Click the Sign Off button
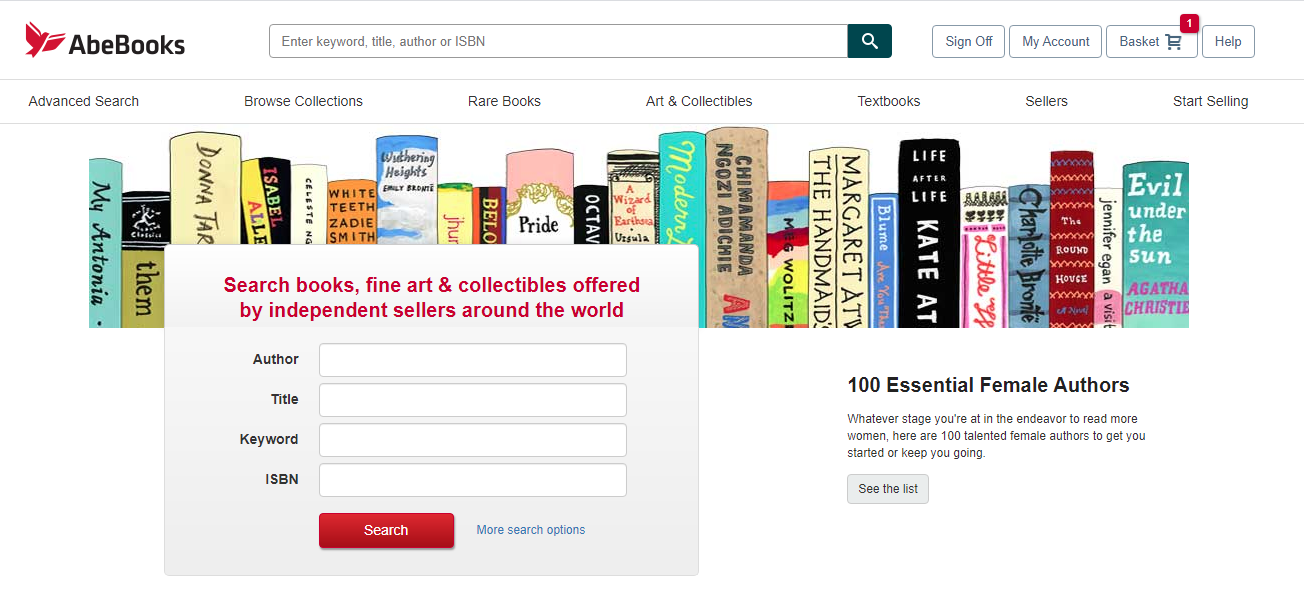Screen dimensions: 1304x605 coord(968,42)
